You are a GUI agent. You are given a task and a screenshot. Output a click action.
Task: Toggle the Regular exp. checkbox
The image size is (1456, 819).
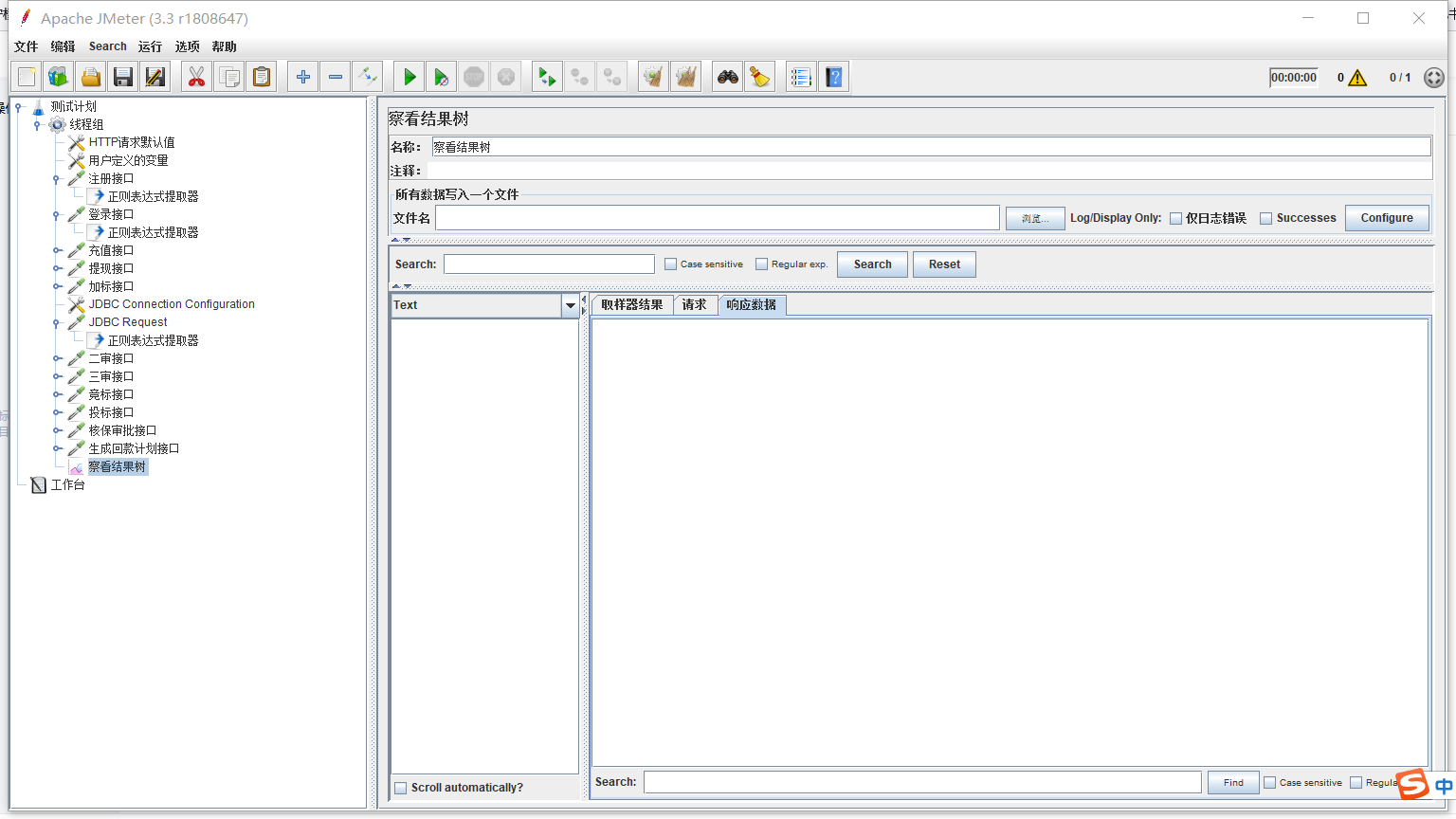click(761, 264)
